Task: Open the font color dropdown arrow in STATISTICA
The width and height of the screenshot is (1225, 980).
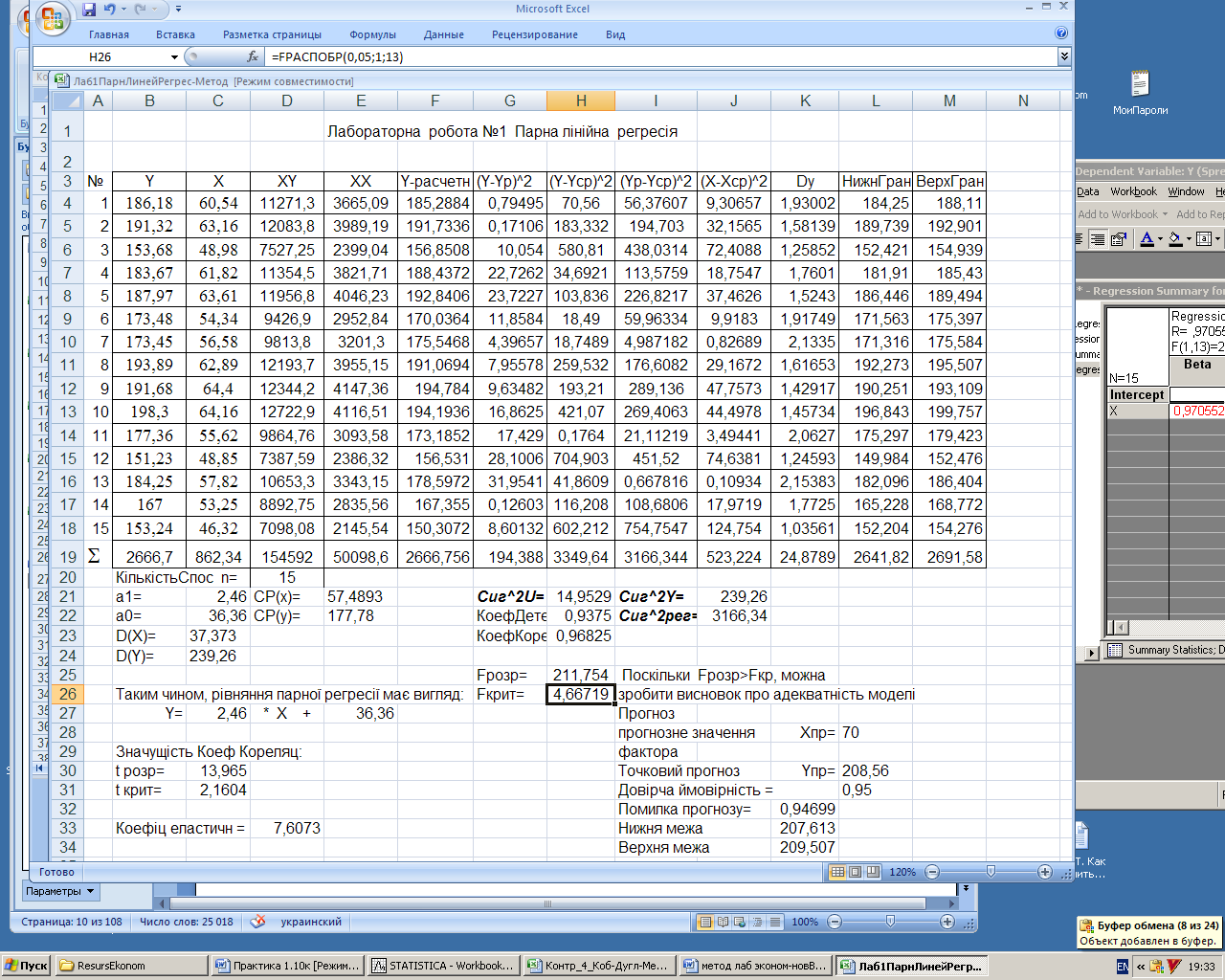Action: click(x=1160, y=238)
